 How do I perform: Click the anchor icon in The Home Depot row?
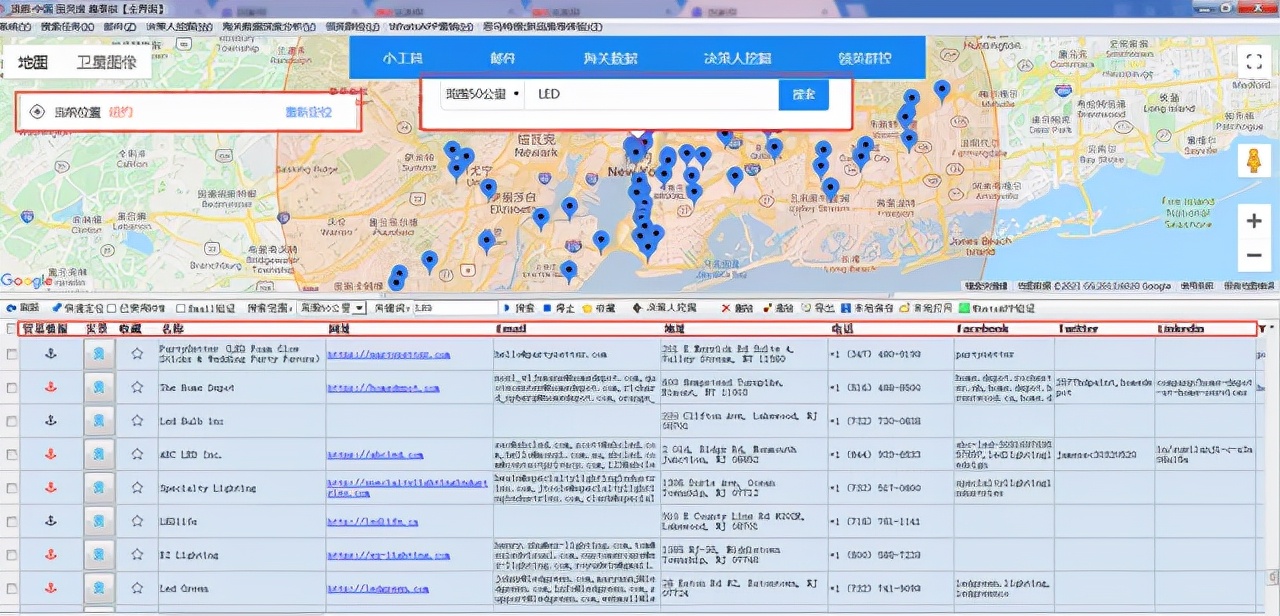click(51, 388)
